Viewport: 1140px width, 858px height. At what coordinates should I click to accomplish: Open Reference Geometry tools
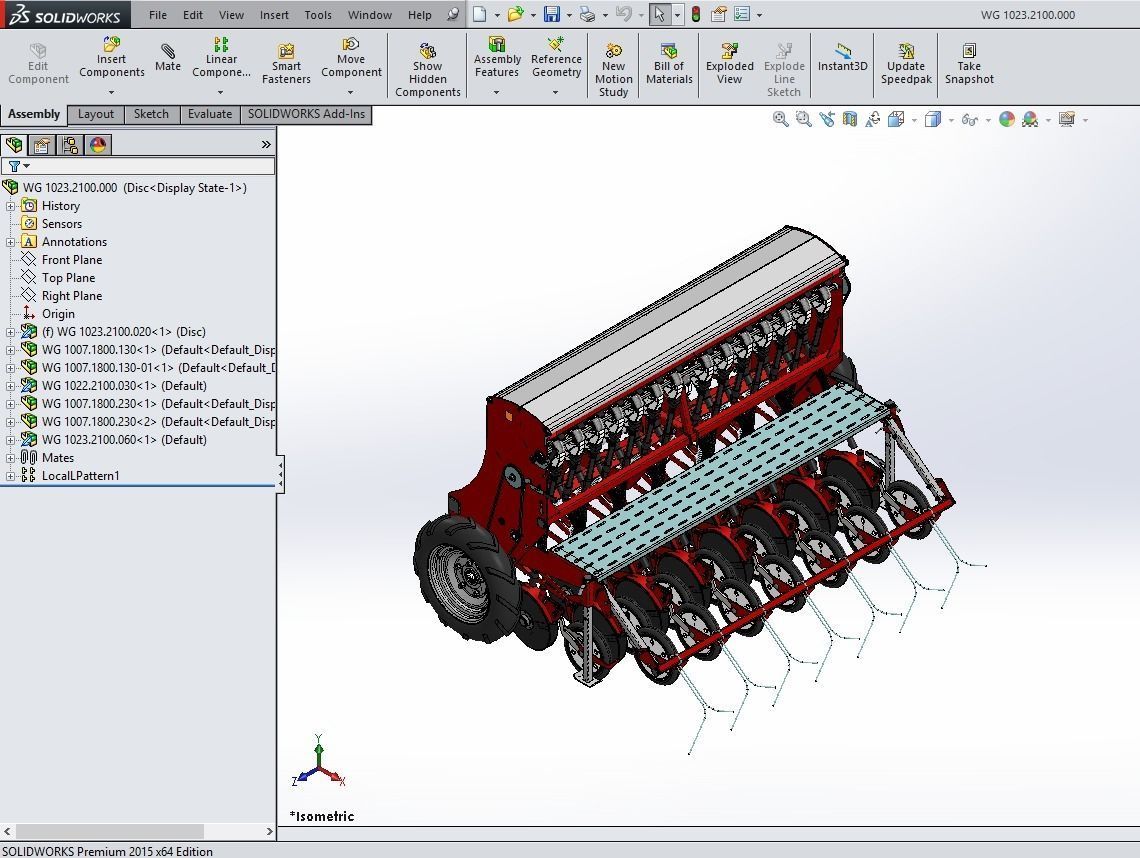(x=556, y=57)
